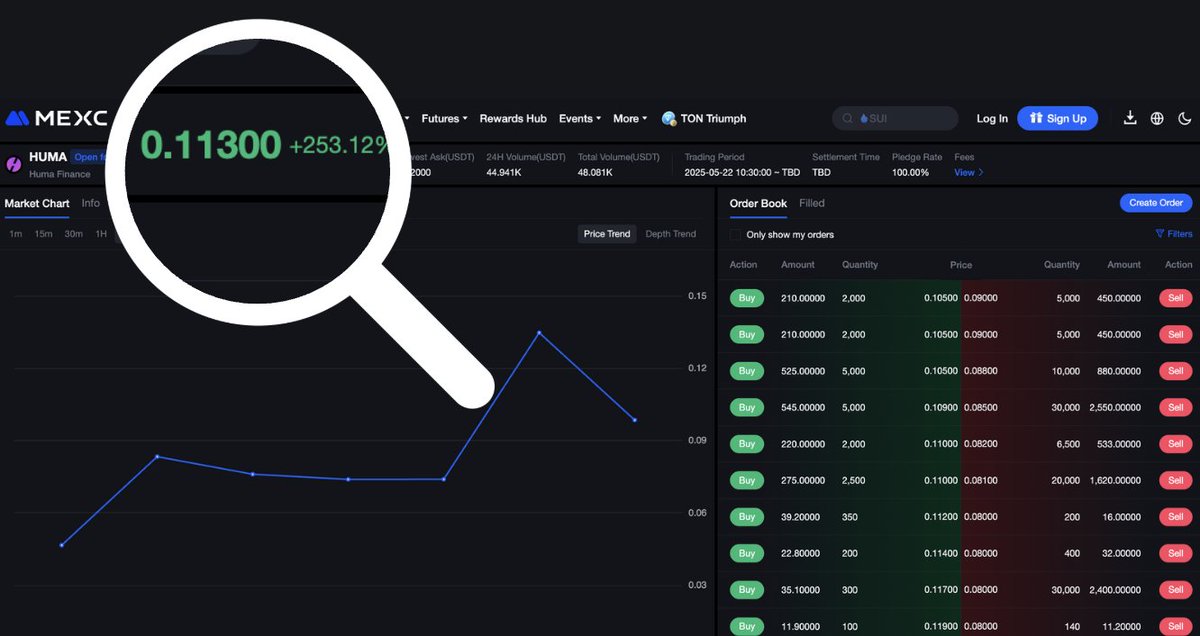Click the HUMA token logo
Image resolution: width=1200 pixels, height=636 pixels.
click(x=14, y=164)
